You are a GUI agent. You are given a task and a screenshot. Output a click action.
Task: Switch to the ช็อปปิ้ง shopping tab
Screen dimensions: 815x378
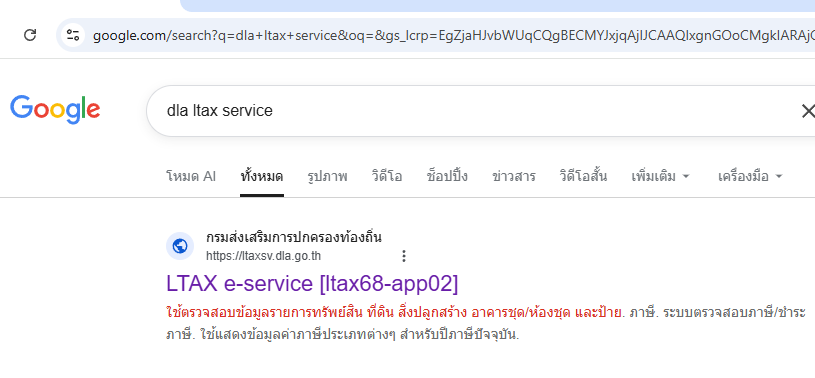coord(447,176)
